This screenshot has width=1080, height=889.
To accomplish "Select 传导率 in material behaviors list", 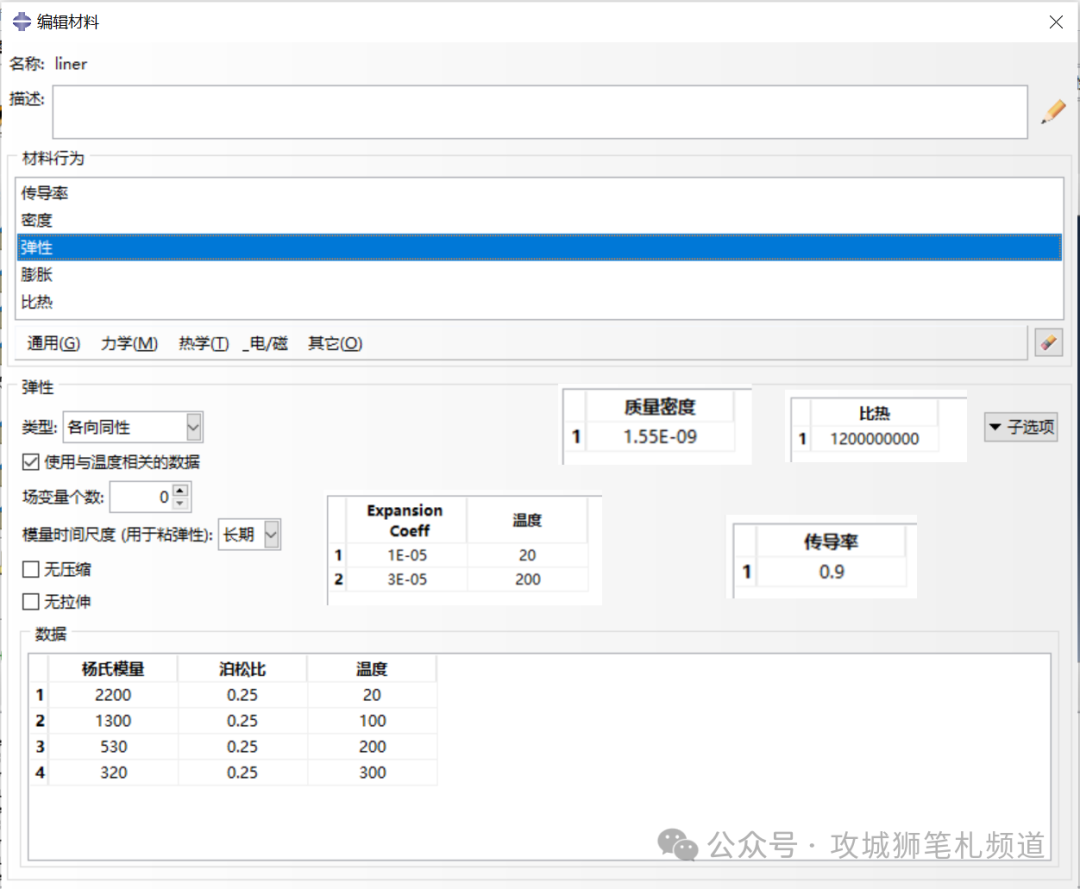I will (x=539, y=193).
